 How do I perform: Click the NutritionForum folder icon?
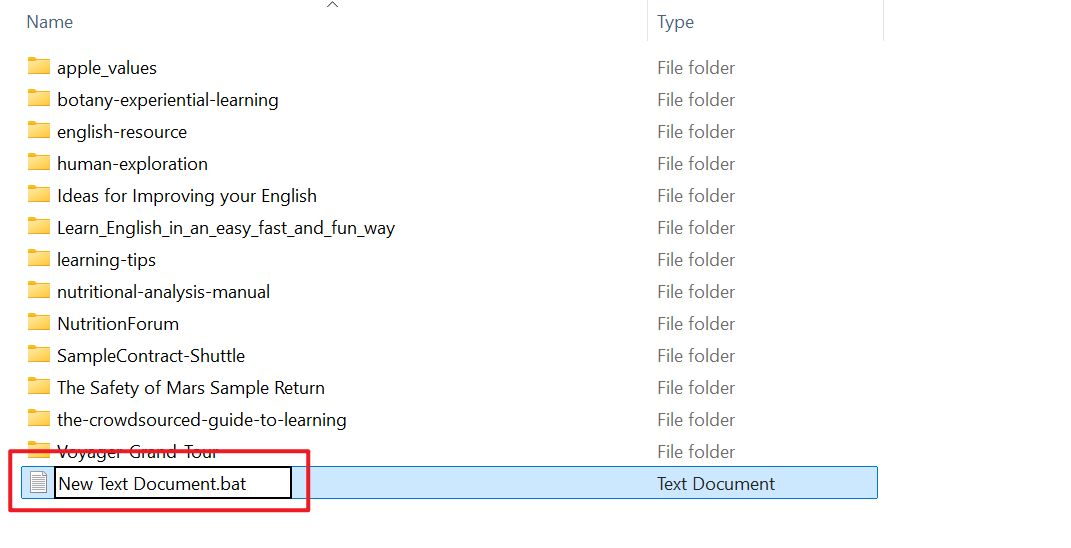click(x=39, y=323)
